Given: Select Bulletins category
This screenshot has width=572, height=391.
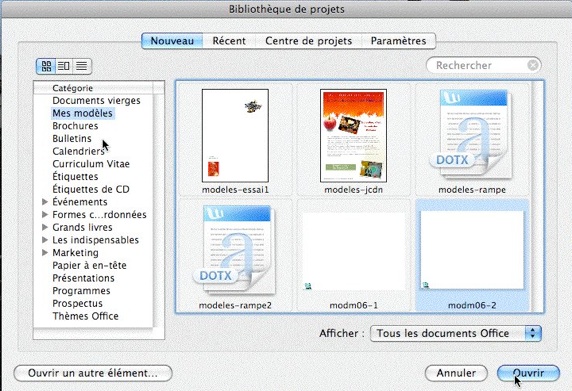Looking at the screenshot, I should tap(72, 139).
